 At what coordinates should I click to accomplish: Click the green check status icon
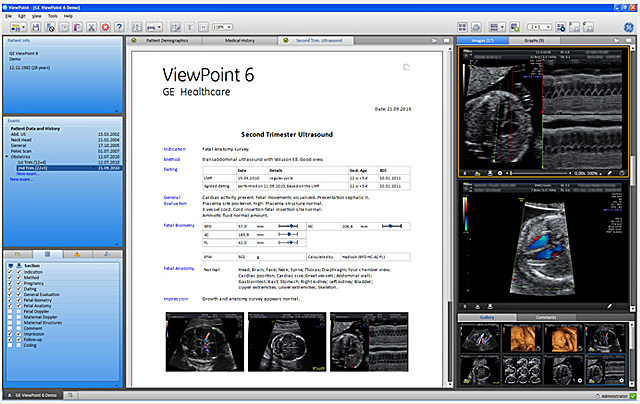[632, 396]
